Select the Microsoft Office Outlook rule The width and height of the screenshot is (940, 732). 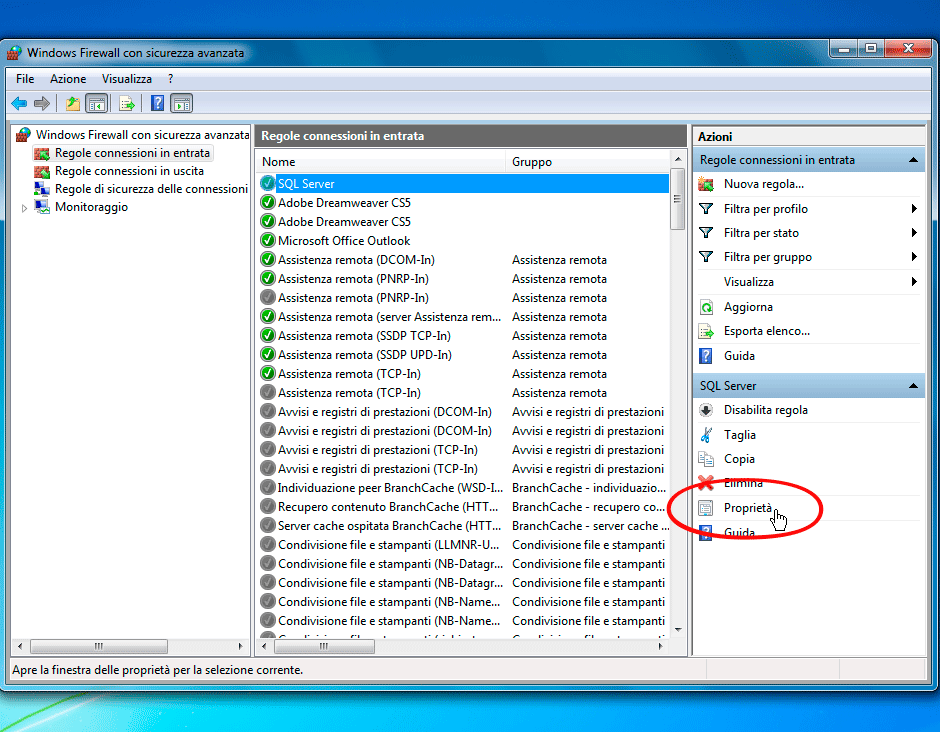(344, 240)
